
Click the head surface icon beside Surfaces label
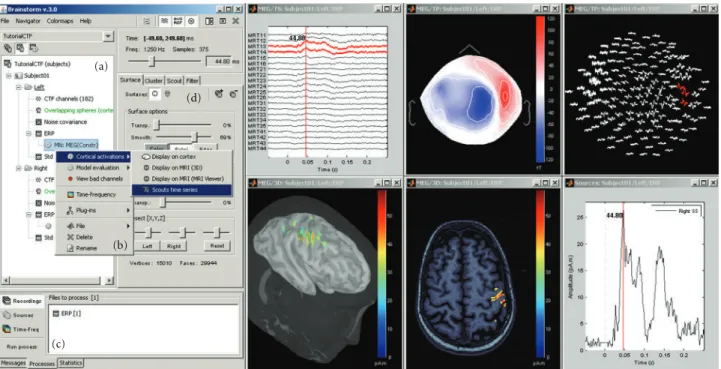click(167, 93)
